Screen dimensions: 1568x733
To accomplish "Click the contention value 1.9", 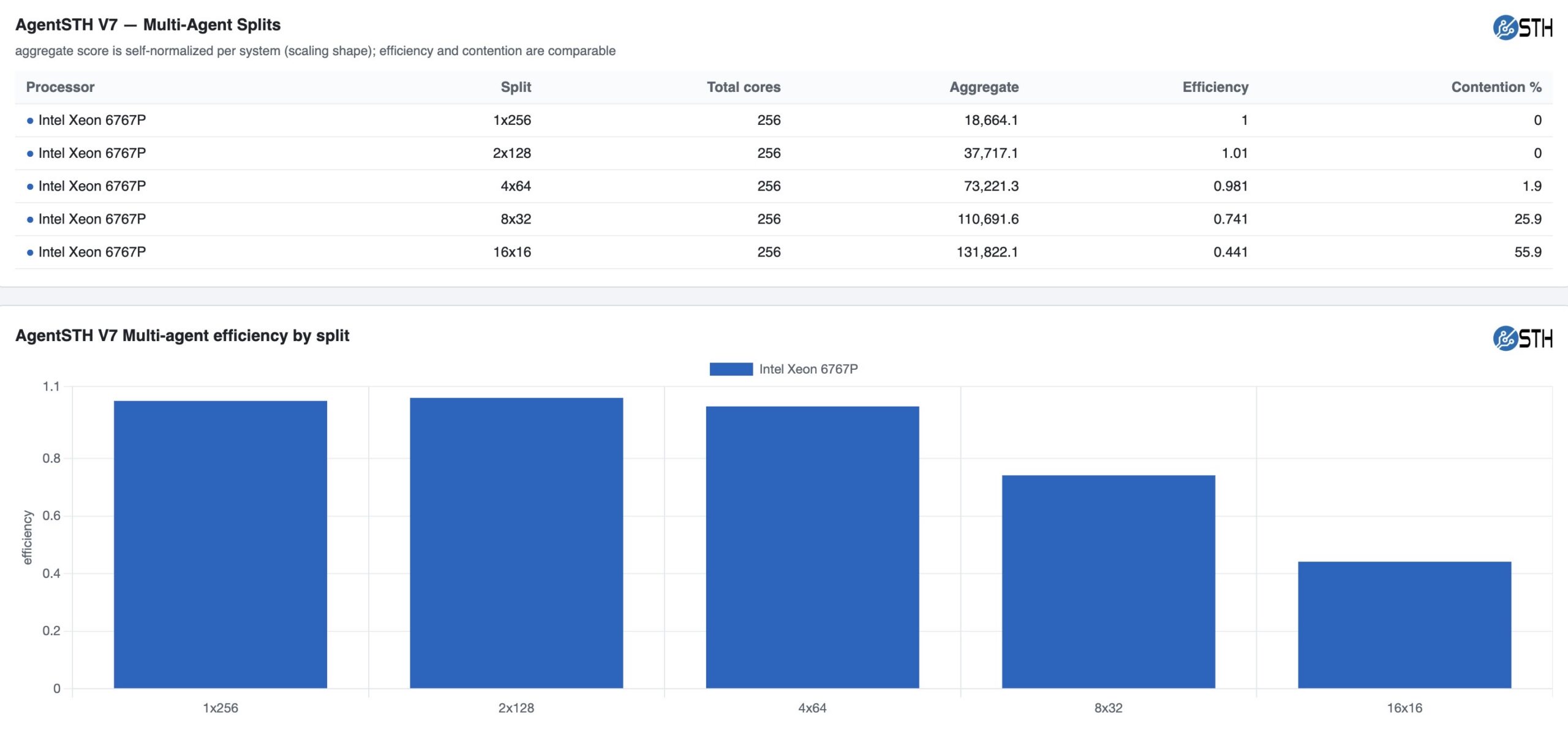I will tap(1532, 186).
